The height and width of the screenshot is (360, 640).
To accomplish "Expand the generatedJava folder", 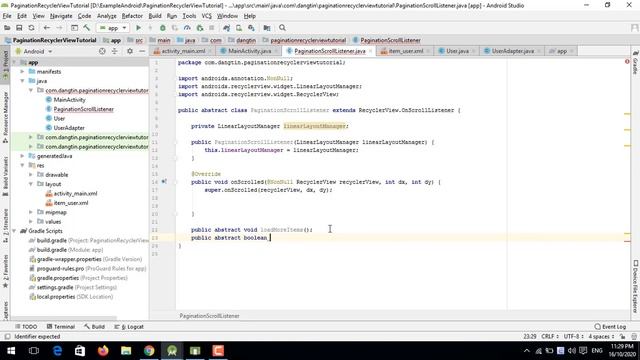I will (22, 156).
